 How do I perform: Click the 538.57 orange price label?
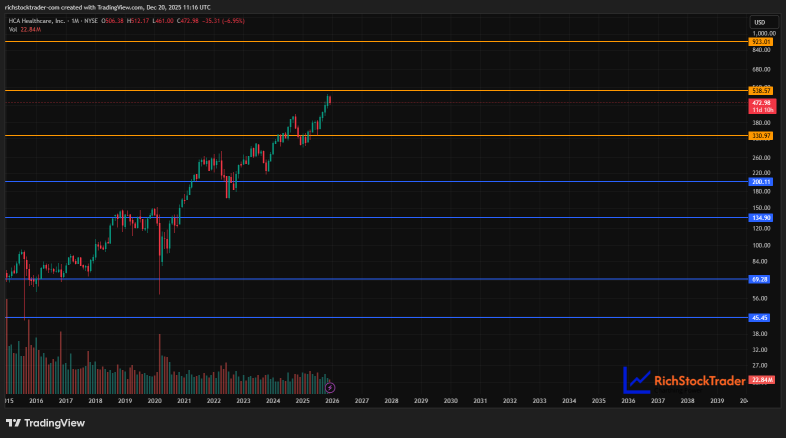pos(760,91)
